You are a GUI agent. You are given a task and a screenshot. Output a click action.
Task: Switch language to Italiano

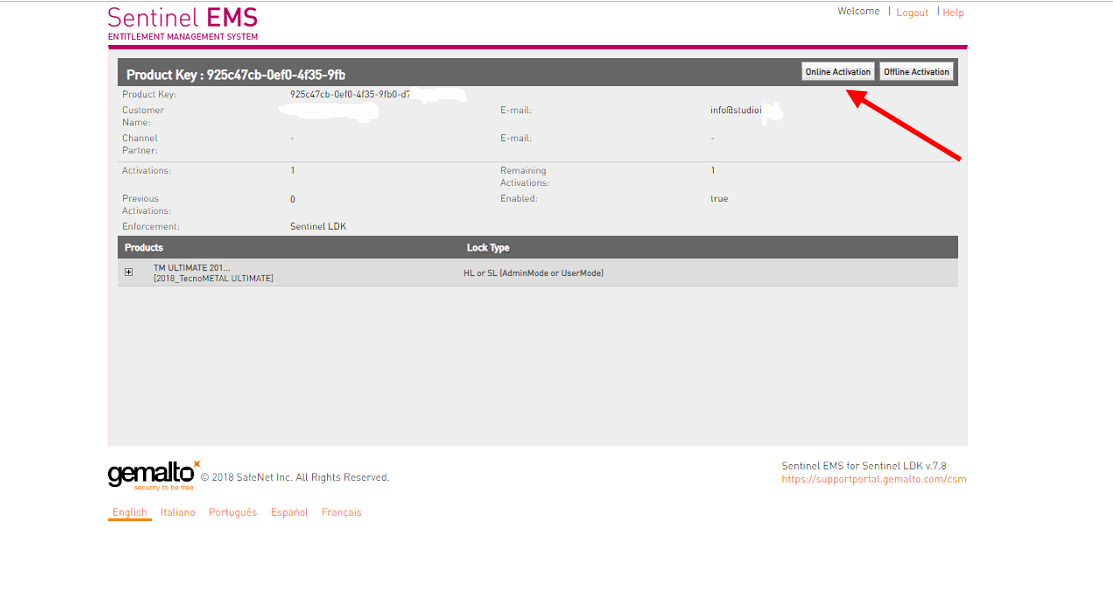coord(177,512)
